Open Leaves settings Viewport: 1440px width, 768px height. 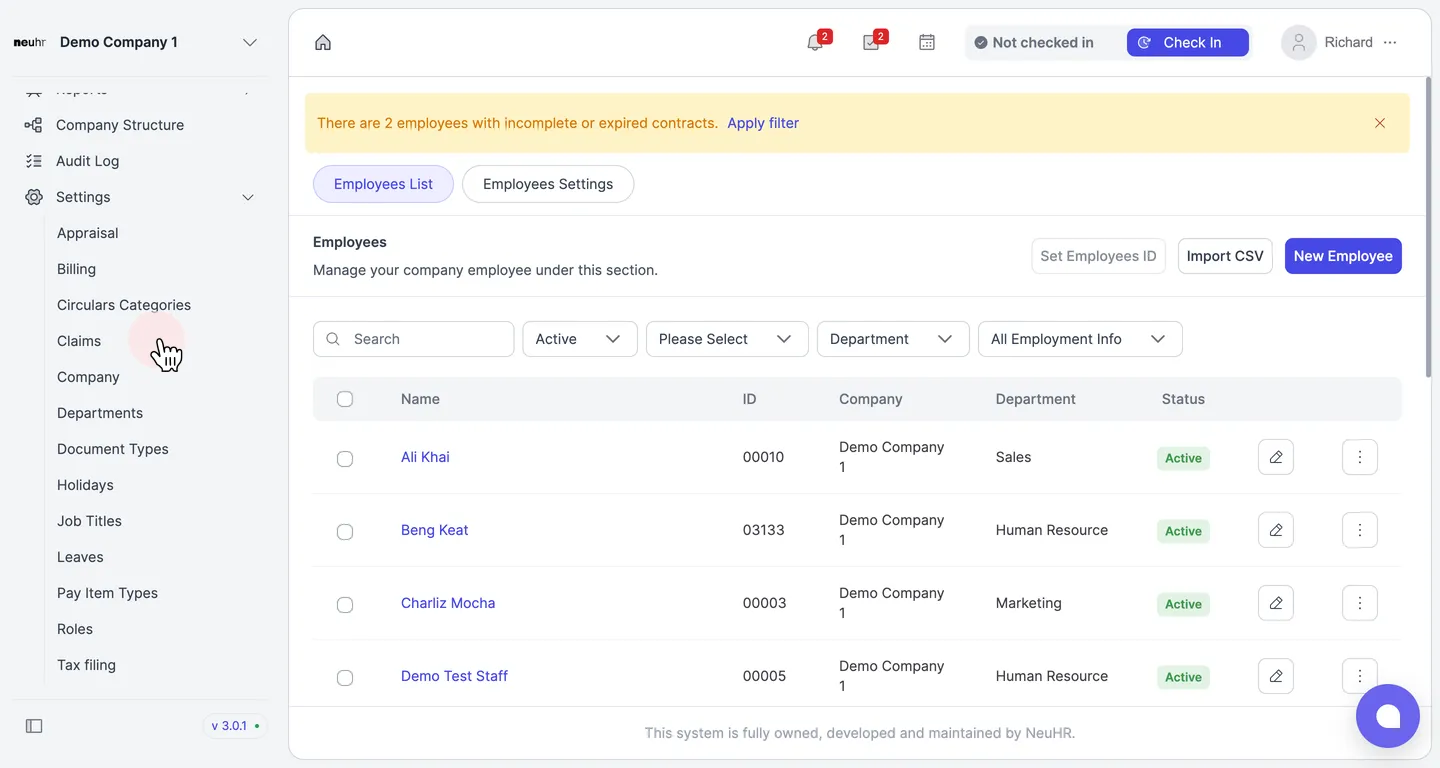click(x=80, y=557)
